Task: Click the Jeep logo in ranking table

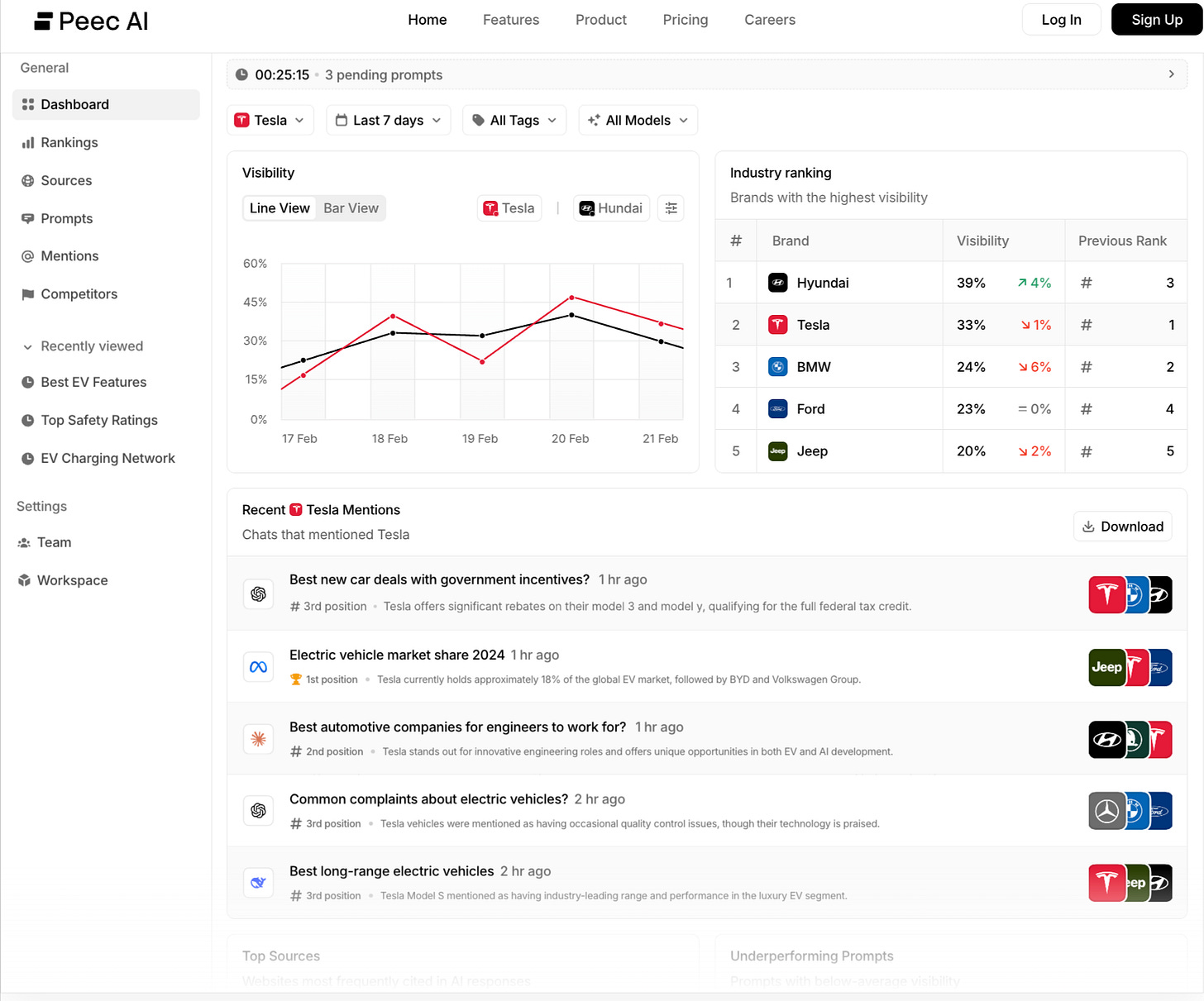Action: point(778,451)
